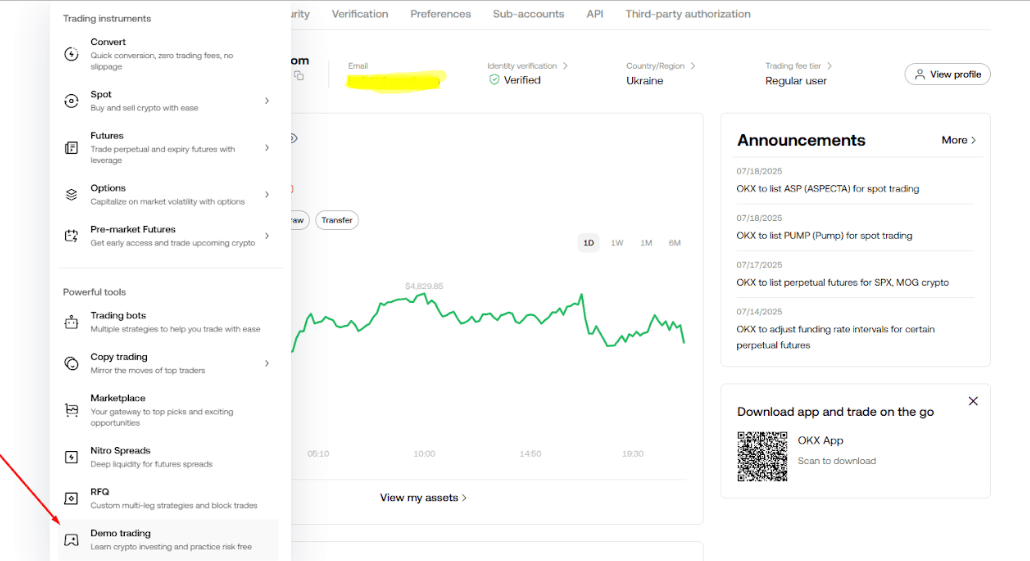Click the Regular user fee tier

[x=795, y=81]
